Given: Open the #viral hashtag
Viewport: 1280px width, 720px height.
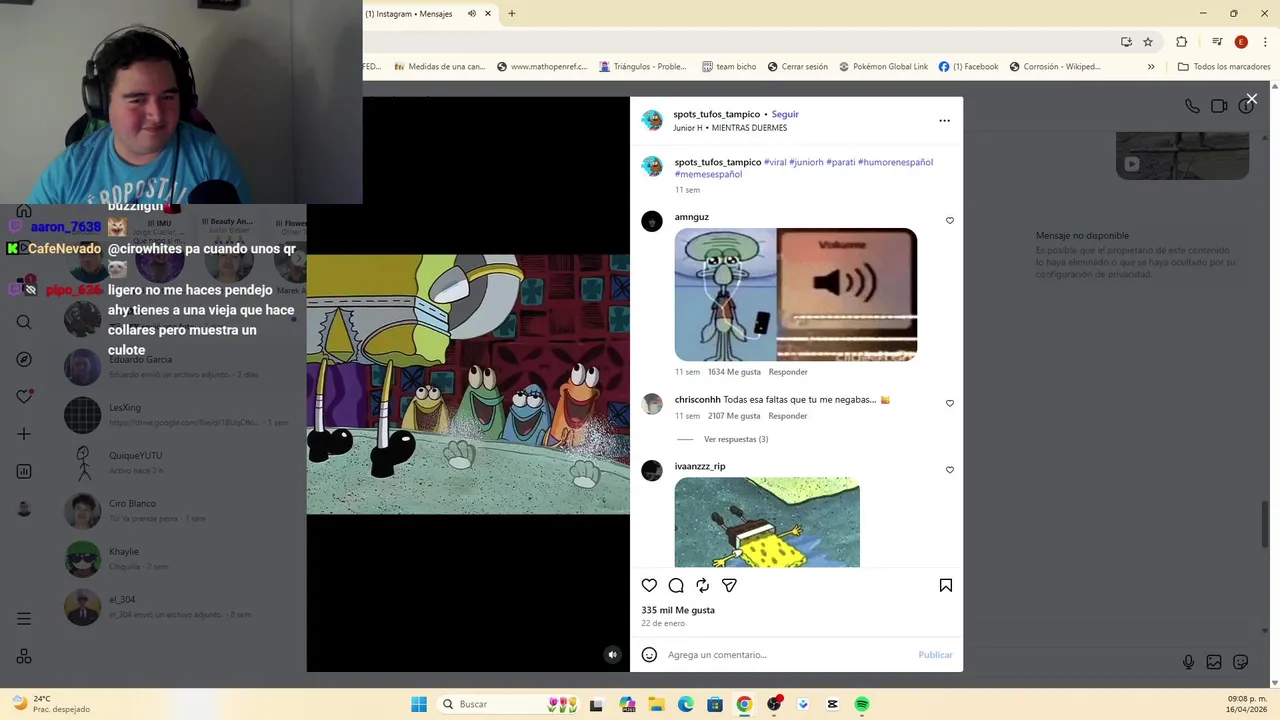Looking at the screenshot, I should click(x=775, y=162).
